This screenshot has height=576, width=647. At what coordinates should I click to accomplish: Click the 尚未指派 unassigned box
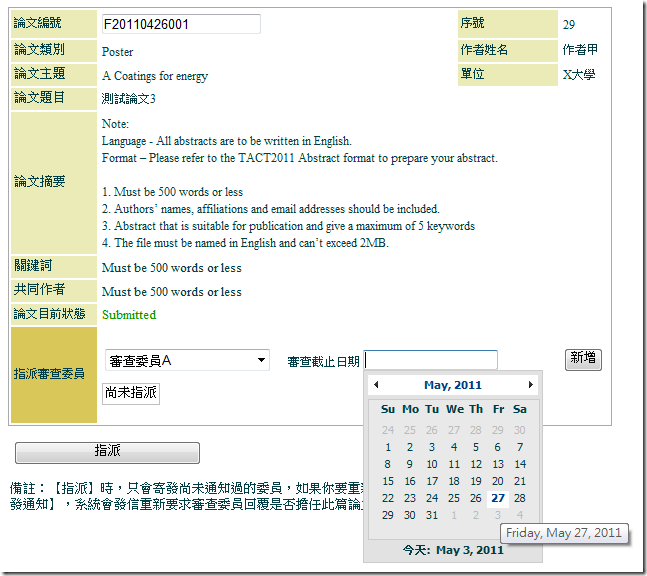pyautogui.click(x=131, y=393)
